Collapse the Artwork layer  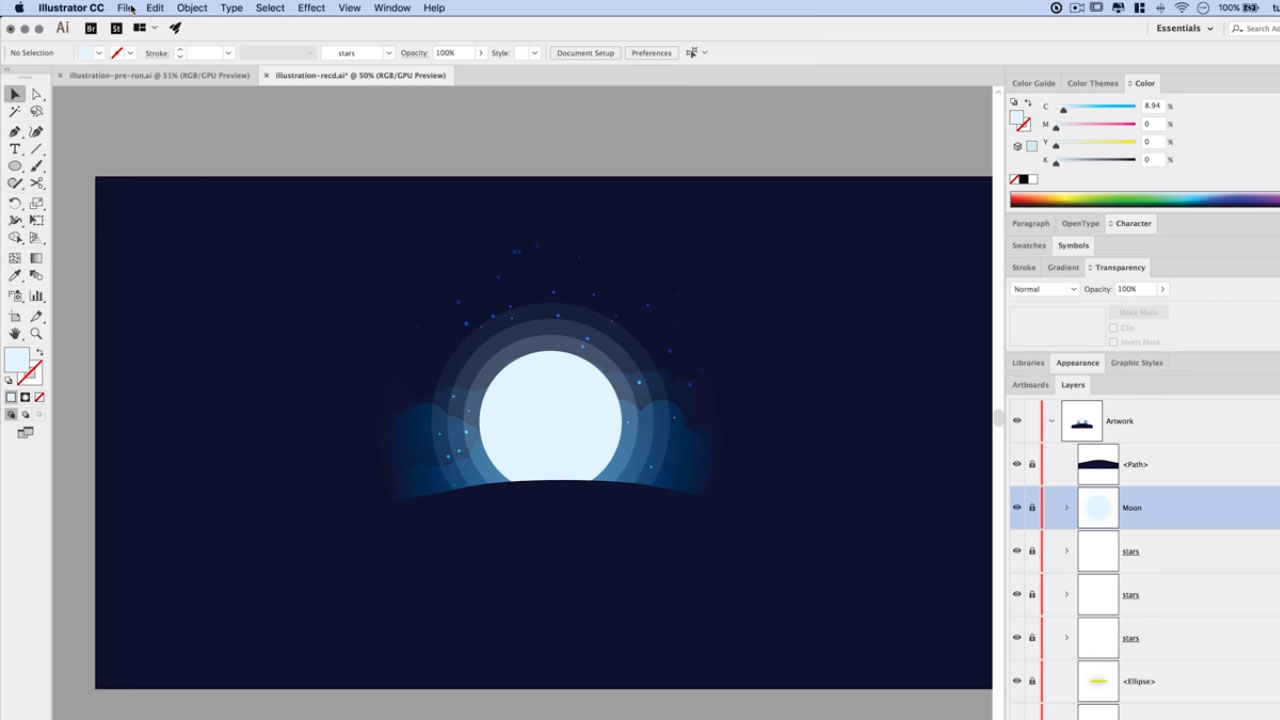(x=1051, y=421)
